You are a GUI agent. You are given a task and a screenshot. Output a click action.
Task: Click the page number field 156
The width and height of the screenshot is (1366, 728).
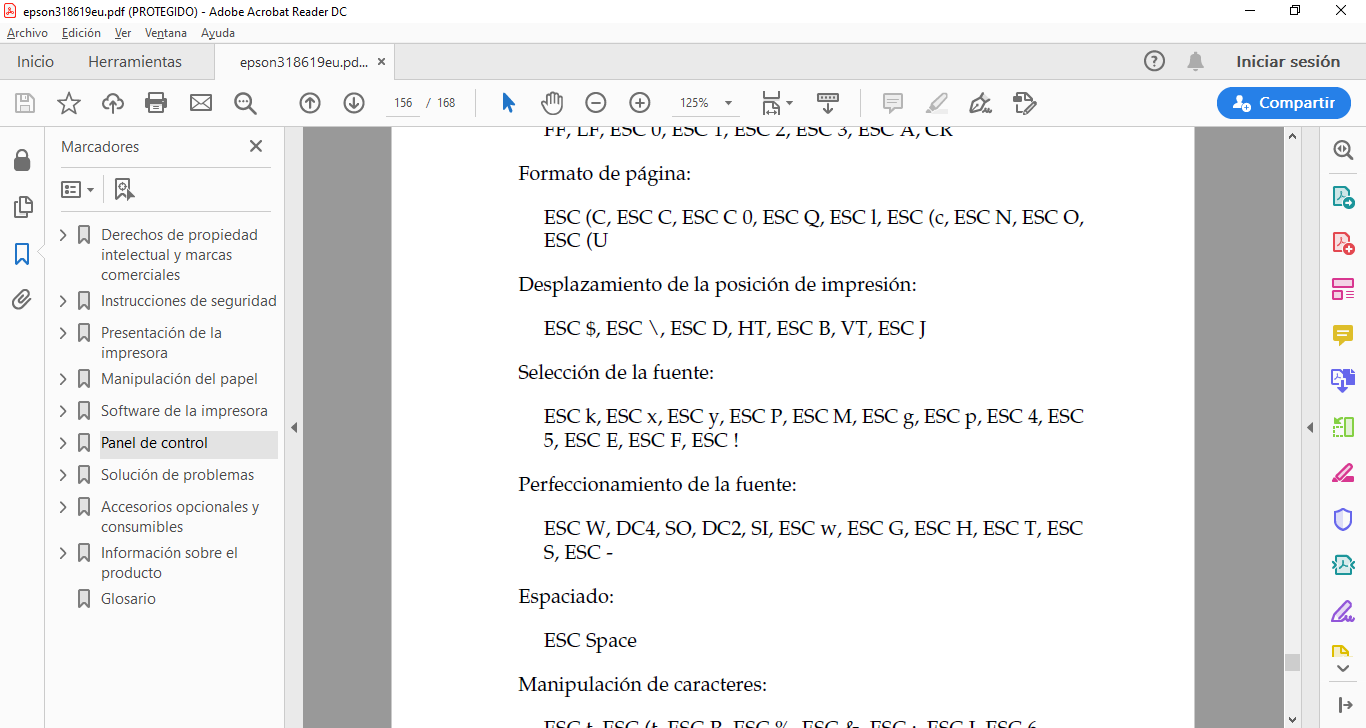coord(404,103)
